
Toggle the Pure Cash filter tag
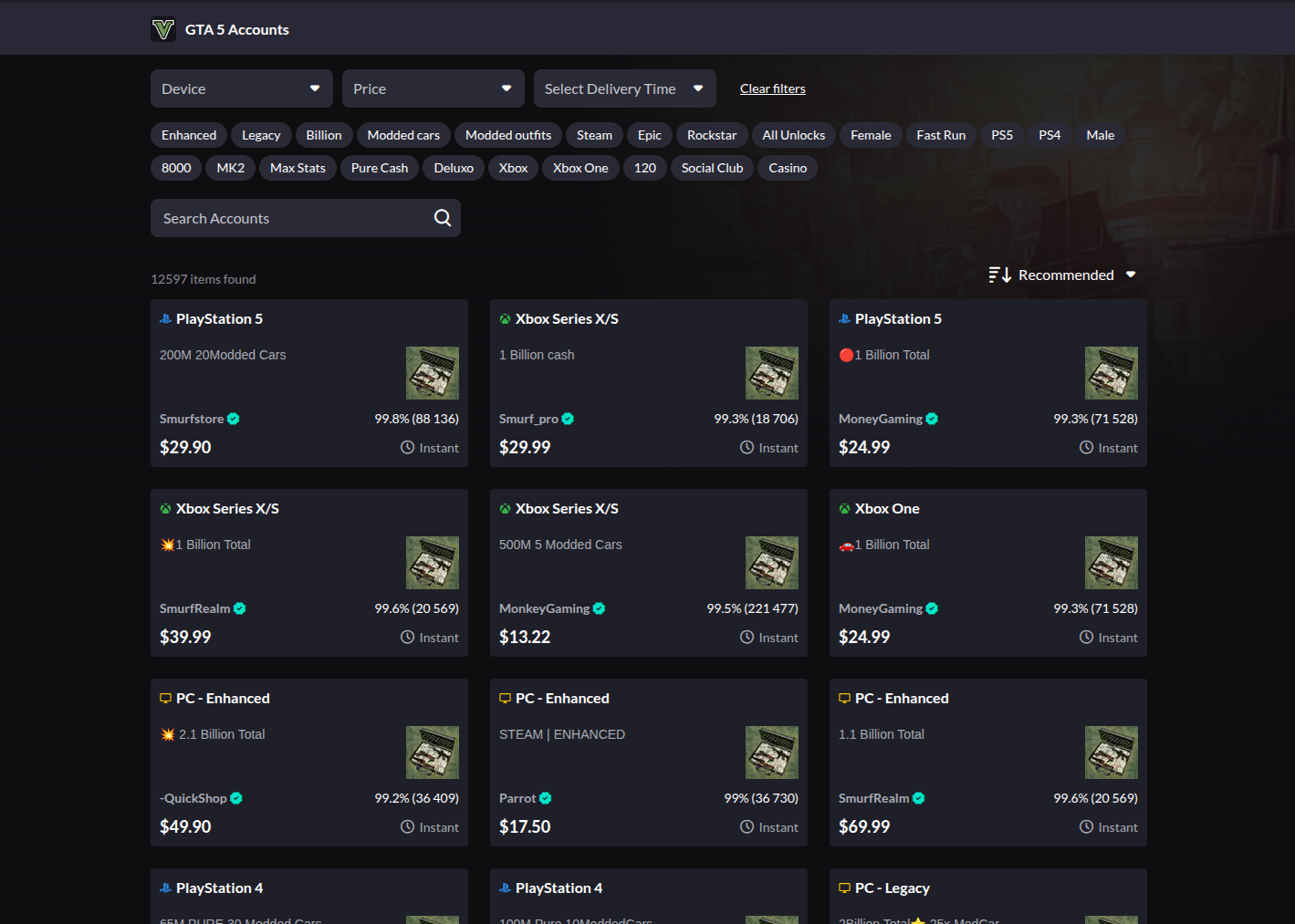point(379,168)
